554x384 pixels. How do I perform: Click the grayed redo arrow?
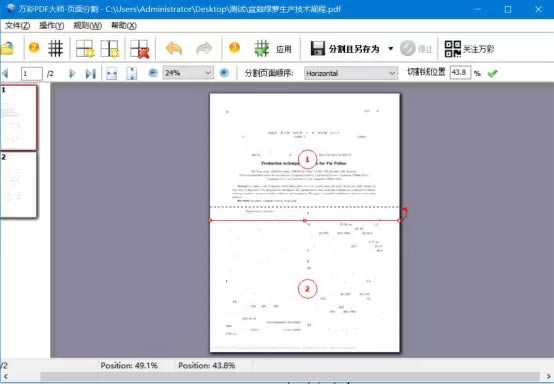pyautogui.click(x=204, y=48)
